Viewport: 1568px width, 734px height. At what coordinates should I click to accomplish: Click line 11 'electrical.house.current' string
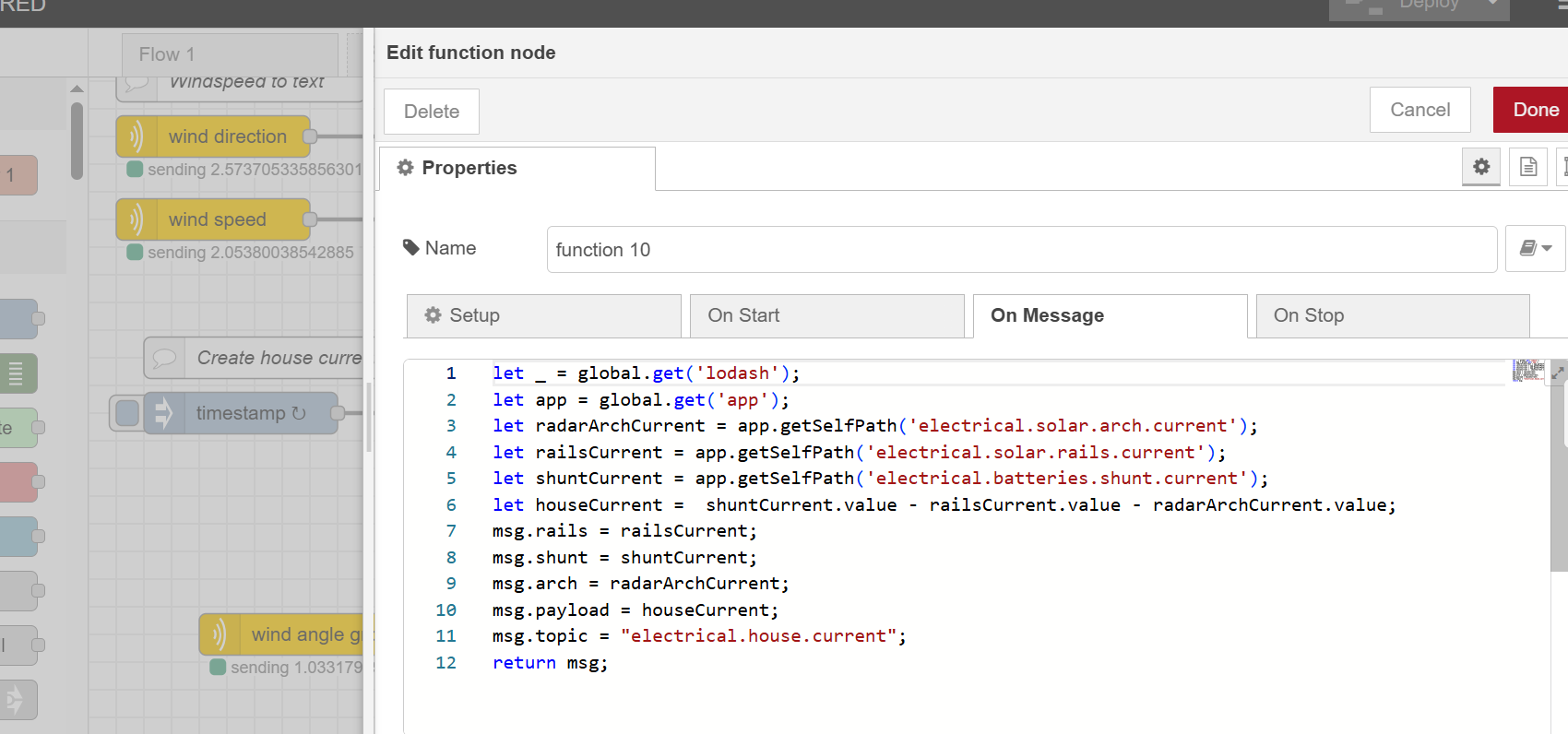point(758,636)
